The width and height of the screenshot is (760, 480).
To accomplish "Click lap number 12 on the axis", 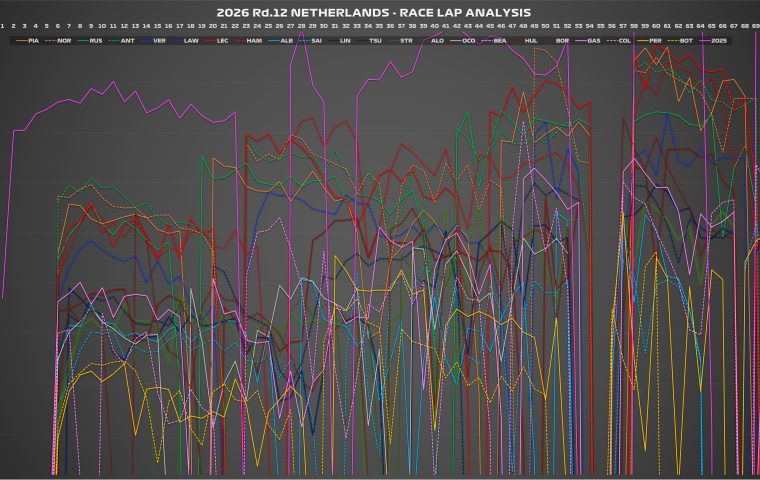I will click(124, 26).
